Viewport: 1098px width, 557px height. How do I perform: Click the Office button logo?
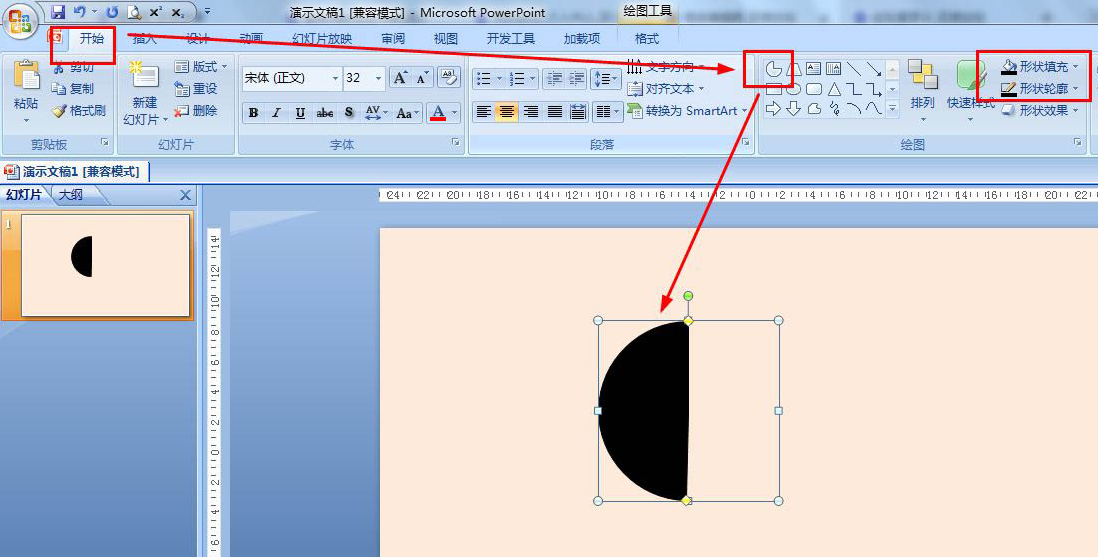click(20, 21)
